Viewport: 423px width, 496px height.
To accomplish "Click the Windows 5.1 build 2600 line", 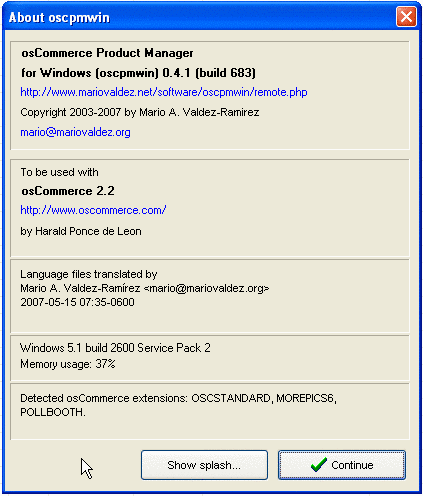I will (x=115, y=348).
